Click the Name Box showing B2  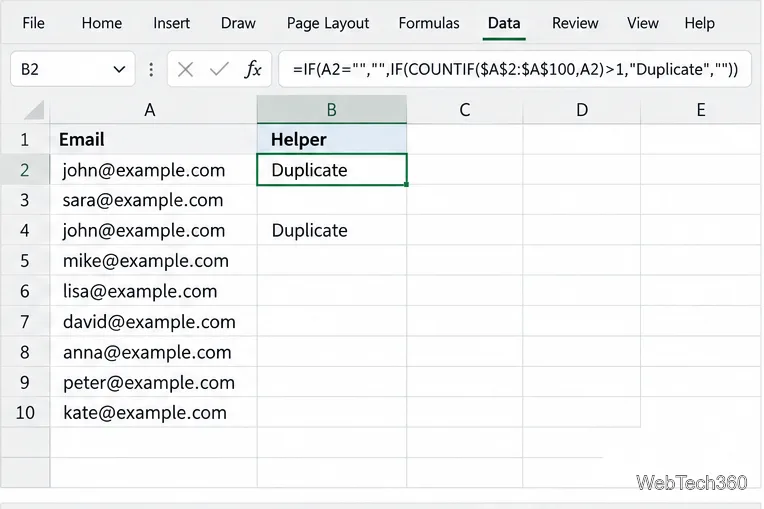click(73, 69)
